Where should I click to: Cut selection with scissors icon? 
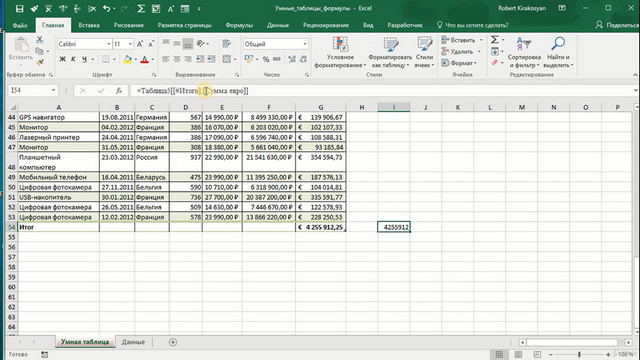pyautogui.click(x=40, y=40)
